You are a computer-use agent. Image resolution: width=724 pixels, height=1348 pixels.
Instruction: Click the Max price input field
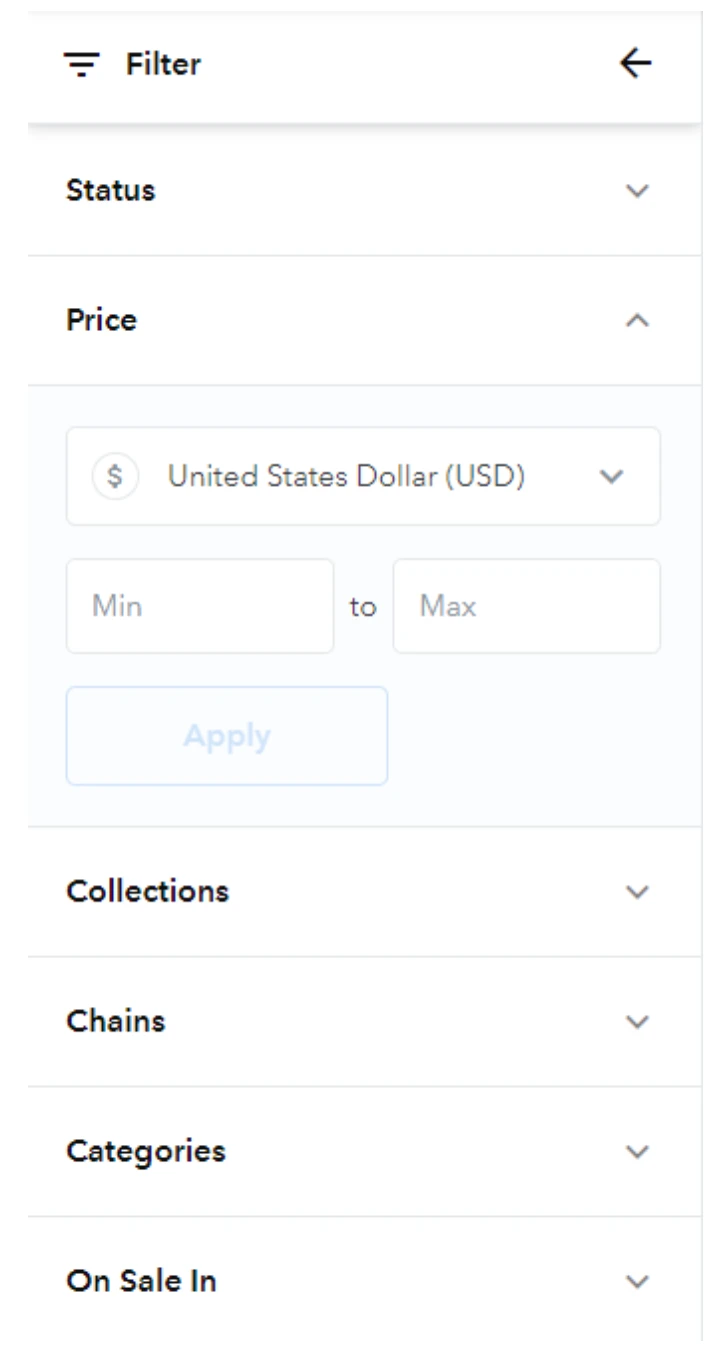pos(527,606)
